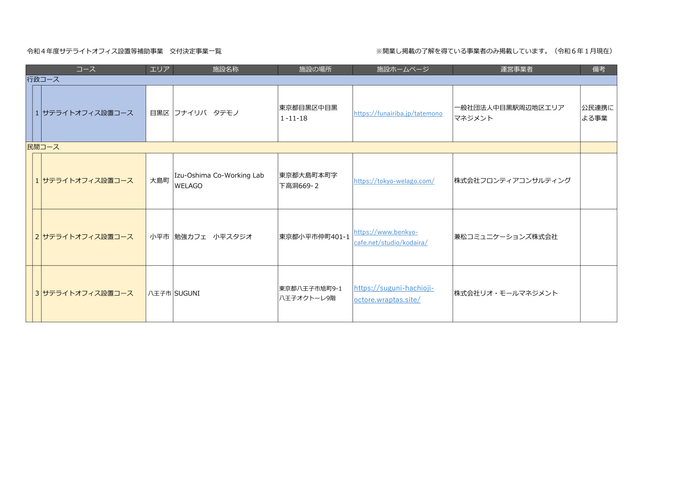The image size is (700, 495).
Task: Open the benkyo-cafe.net studio kodaira link
Action: [391, 237]
